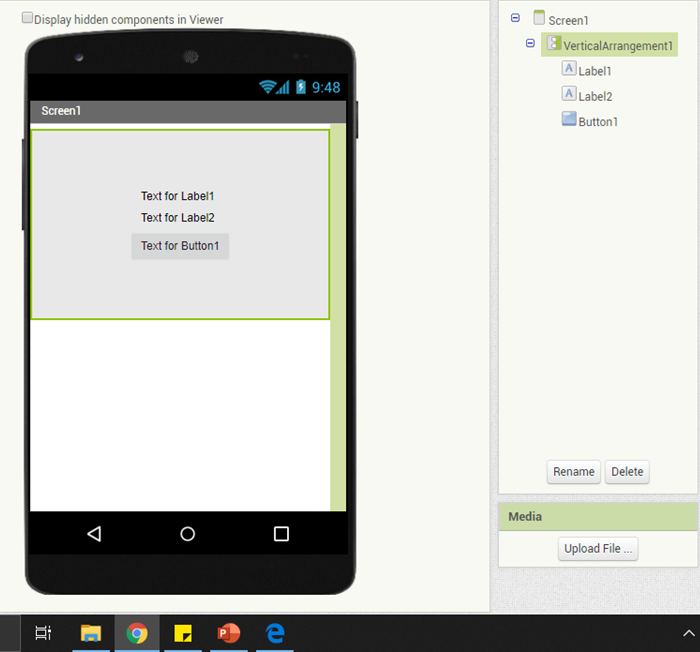700x652 pixels.
Task: Click the Button1 component icon in tree
Action: pyautogui.click(x=569, y=119)
